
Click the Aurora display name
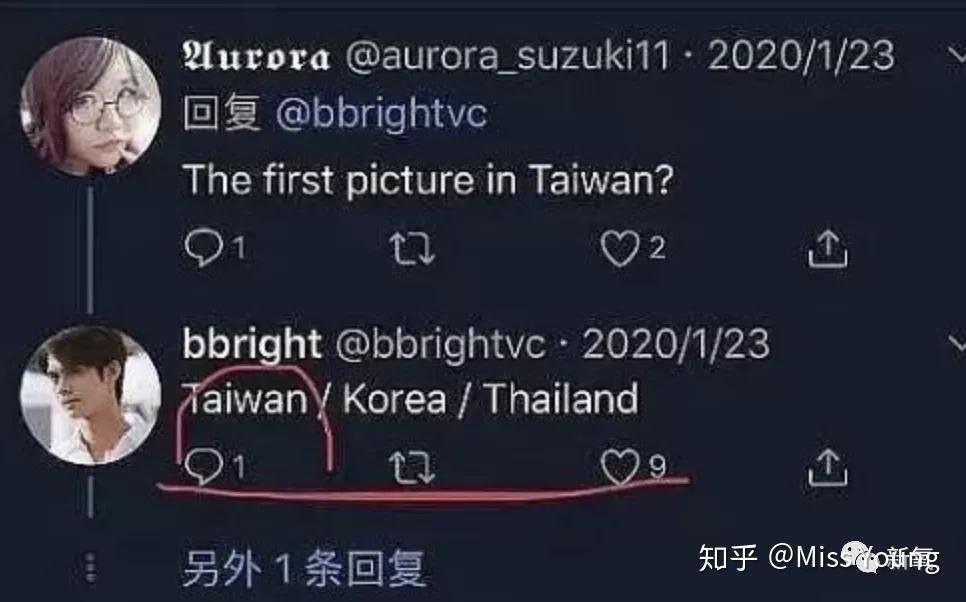256,57
